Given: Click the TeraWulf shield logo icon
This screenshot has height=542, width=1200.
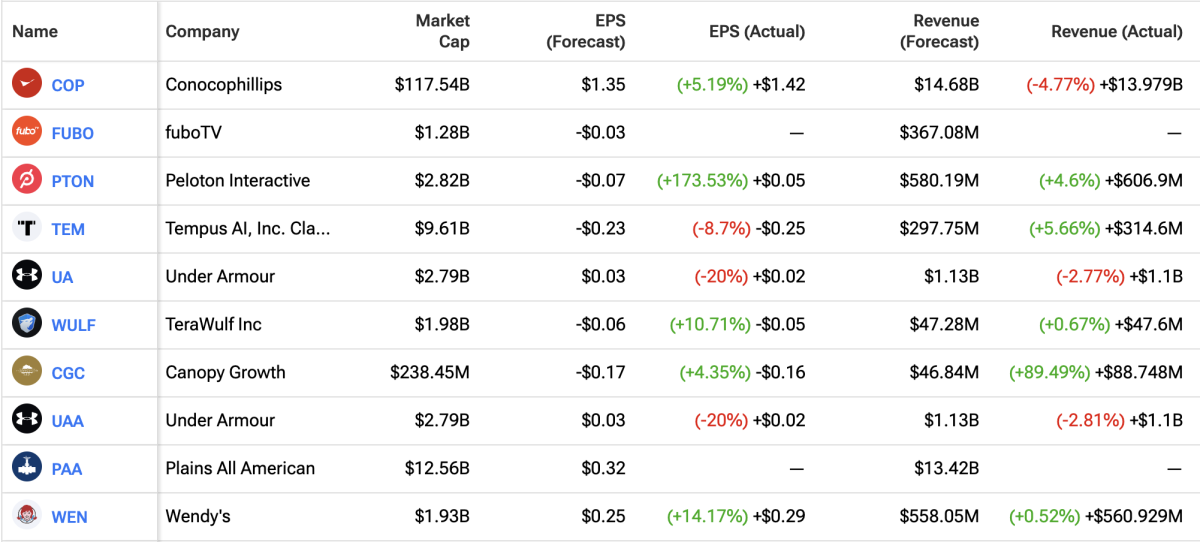Looking at the screenshot, I should coord(26,324).
